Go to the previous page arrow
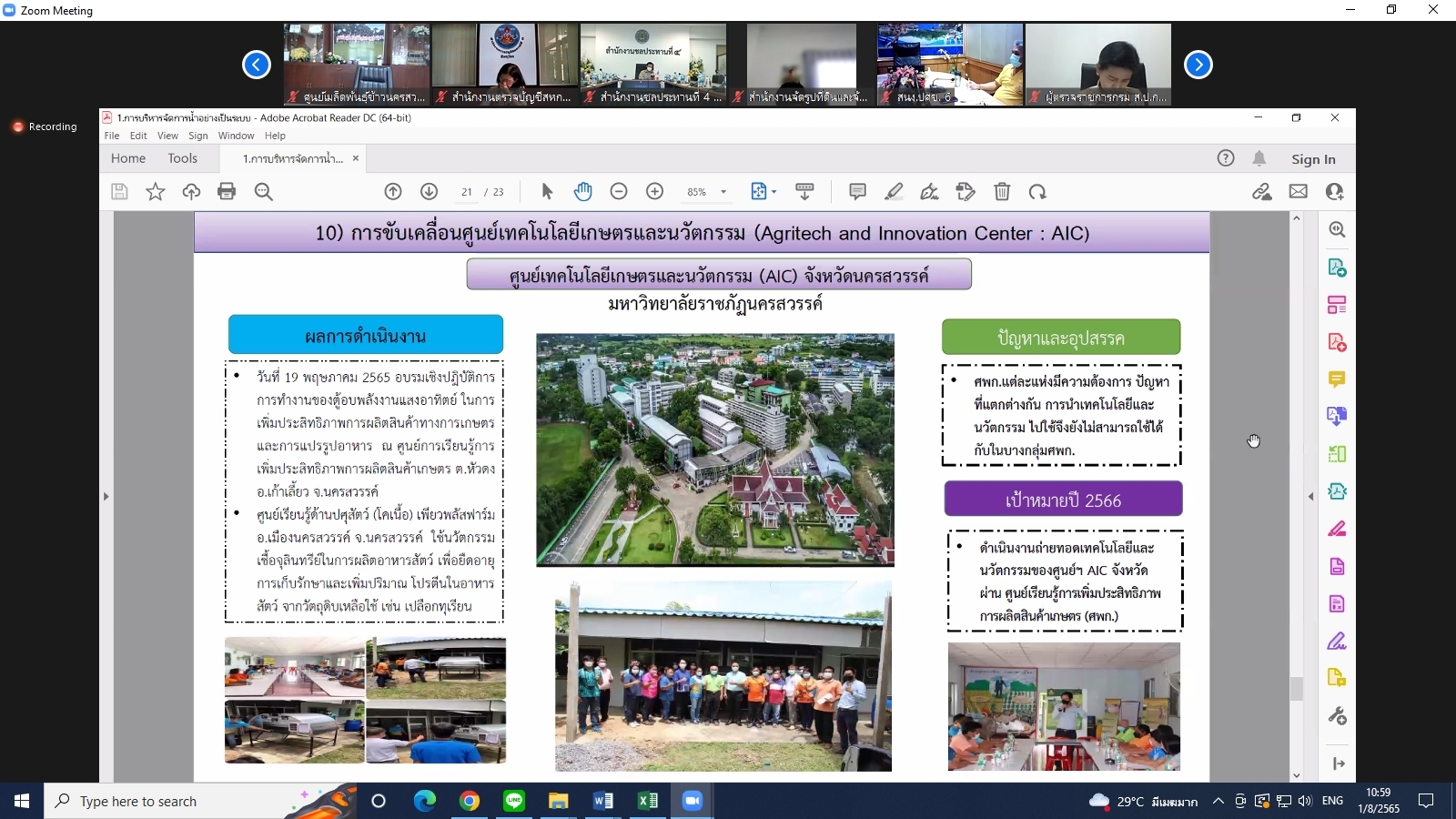 coord(393,192)
